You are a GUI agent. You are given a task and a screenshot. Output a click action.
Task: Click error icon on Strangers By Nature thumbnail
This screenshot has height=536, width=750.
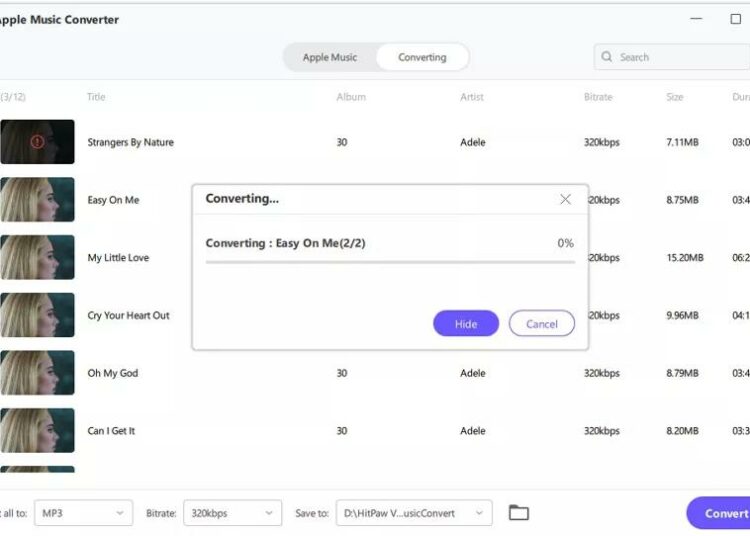pos(37,142)
